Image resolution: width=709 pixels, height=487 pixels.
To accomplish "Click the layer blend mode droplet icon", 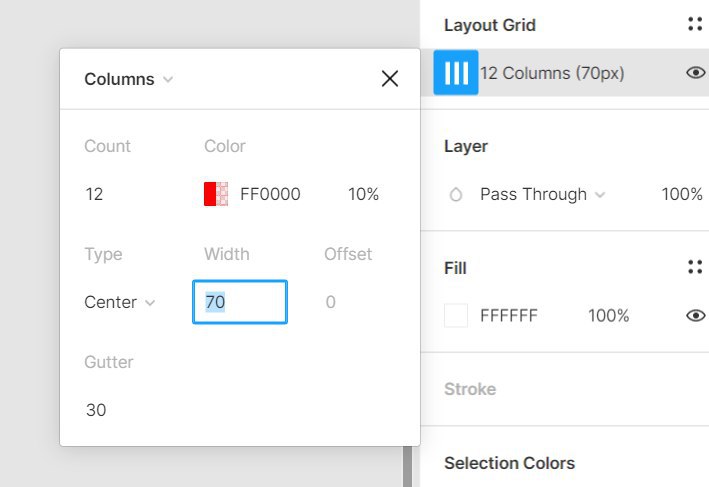I will coord(456,194).
